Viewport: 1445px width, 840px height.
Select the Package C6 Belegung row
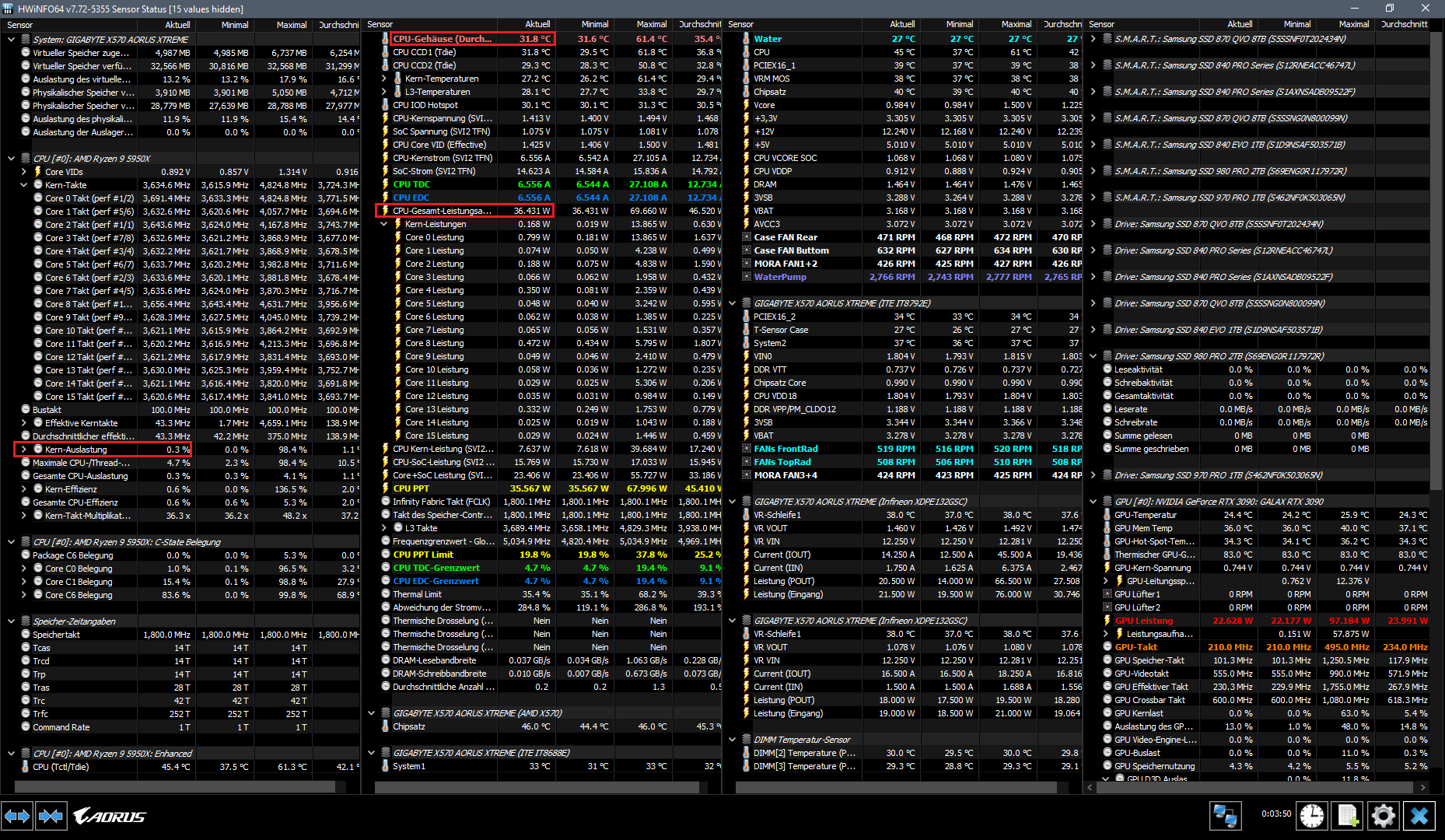(x=180, y=555)
